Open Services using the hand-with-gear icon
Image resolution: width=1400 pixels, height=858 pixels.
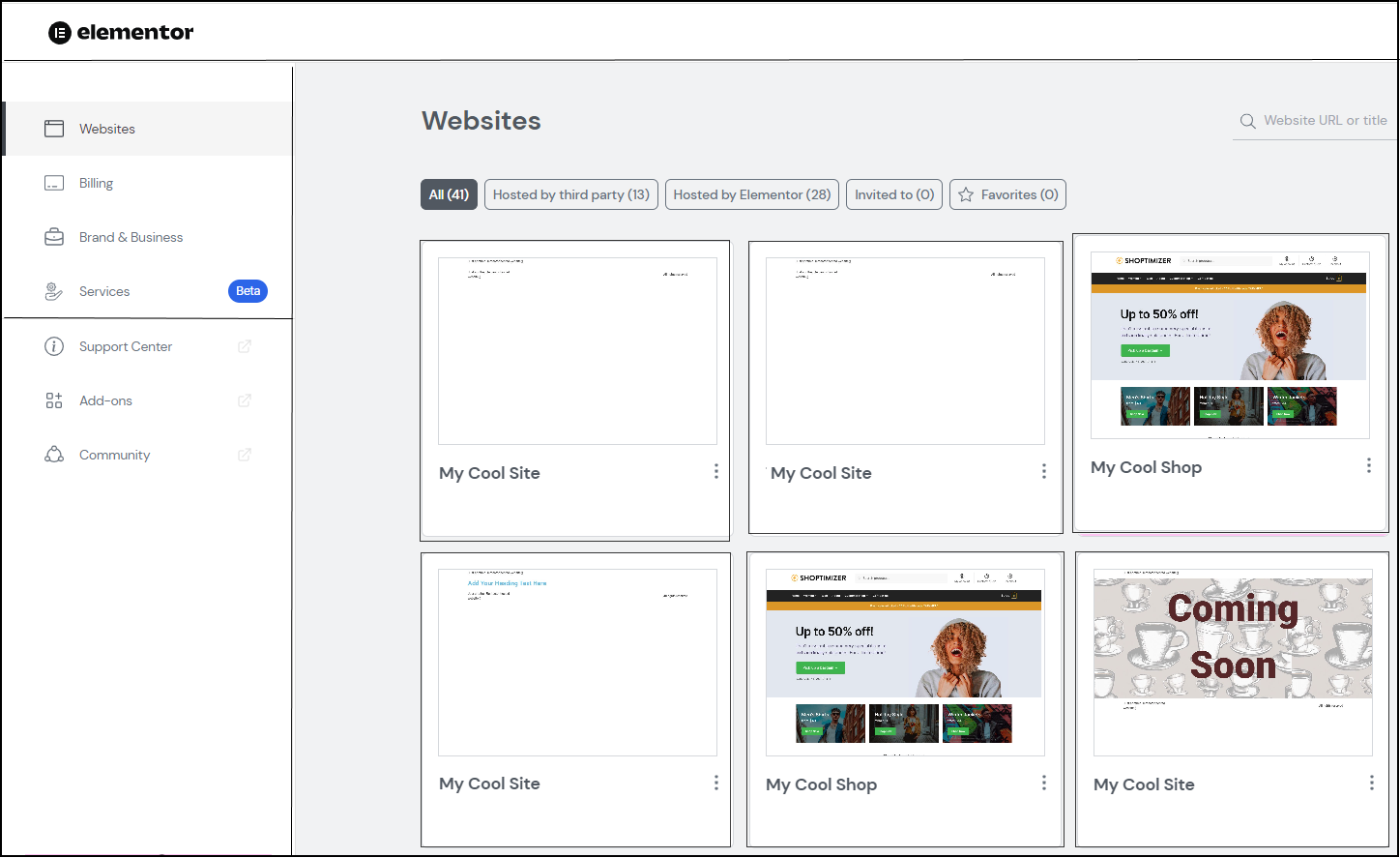pyautogui.click(x=54, y=290)
